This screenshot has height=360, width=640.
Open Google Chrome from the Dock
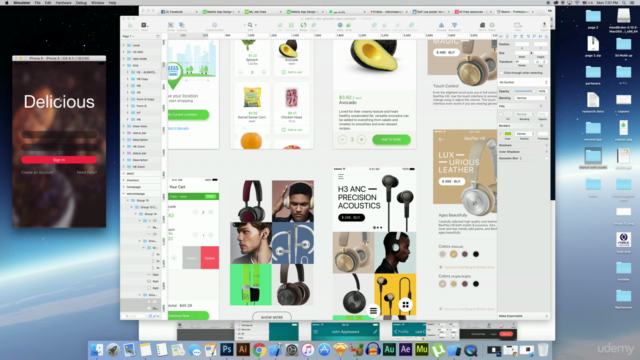click(259, 350)
